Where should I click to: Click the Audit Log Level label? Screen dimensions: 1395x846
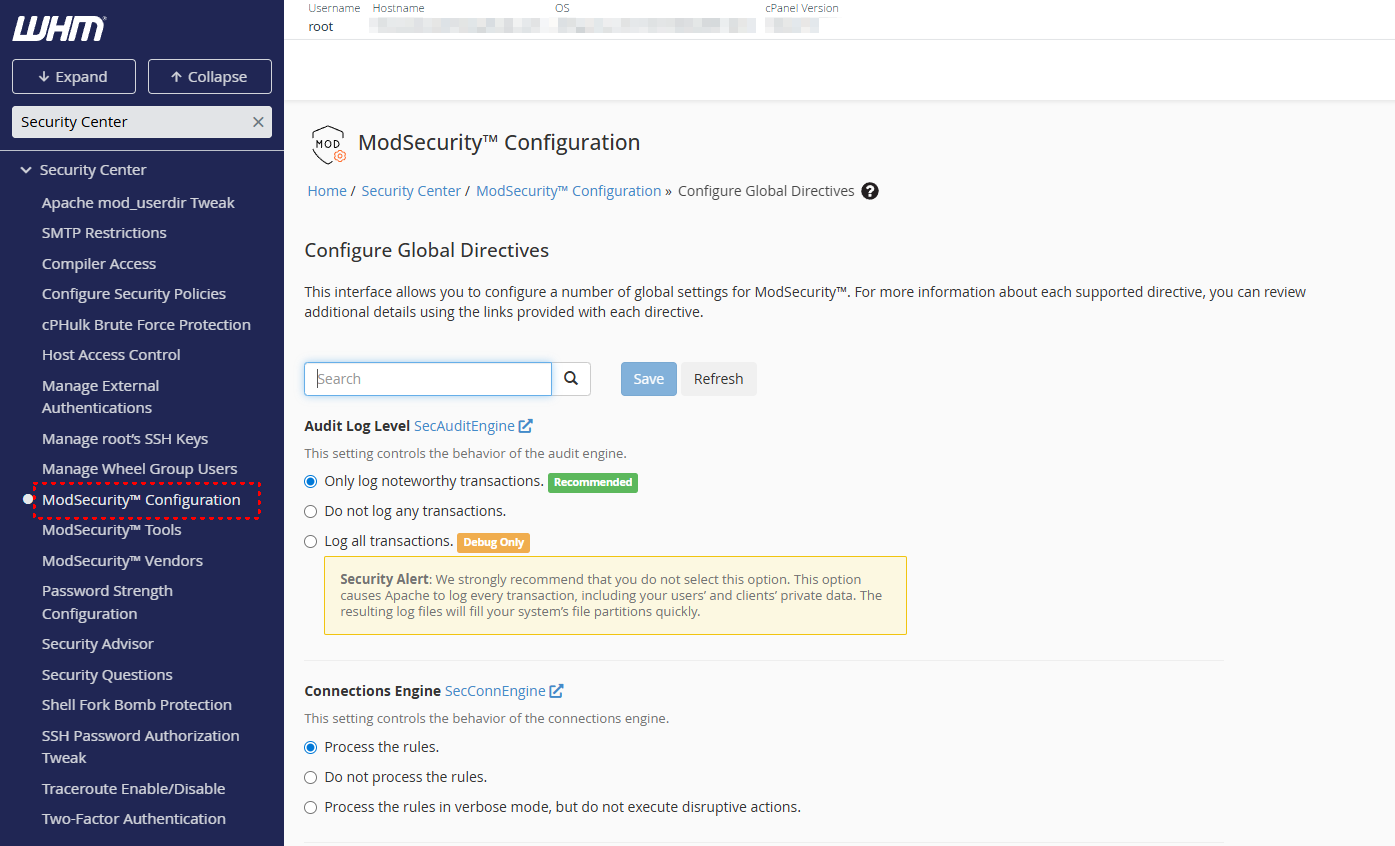click(357, 426)
